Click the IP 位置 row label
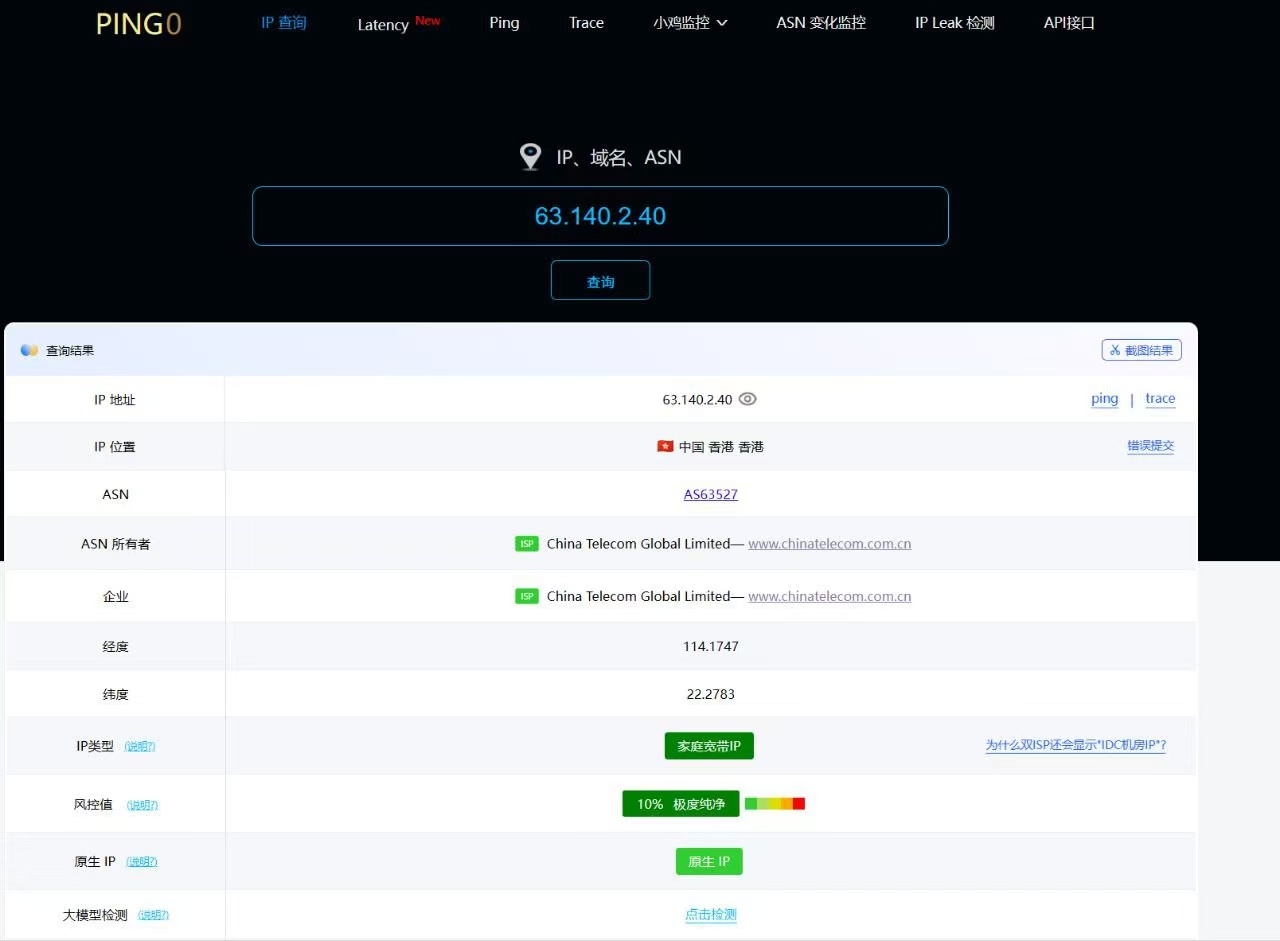1280x941 pixels. 115,447
